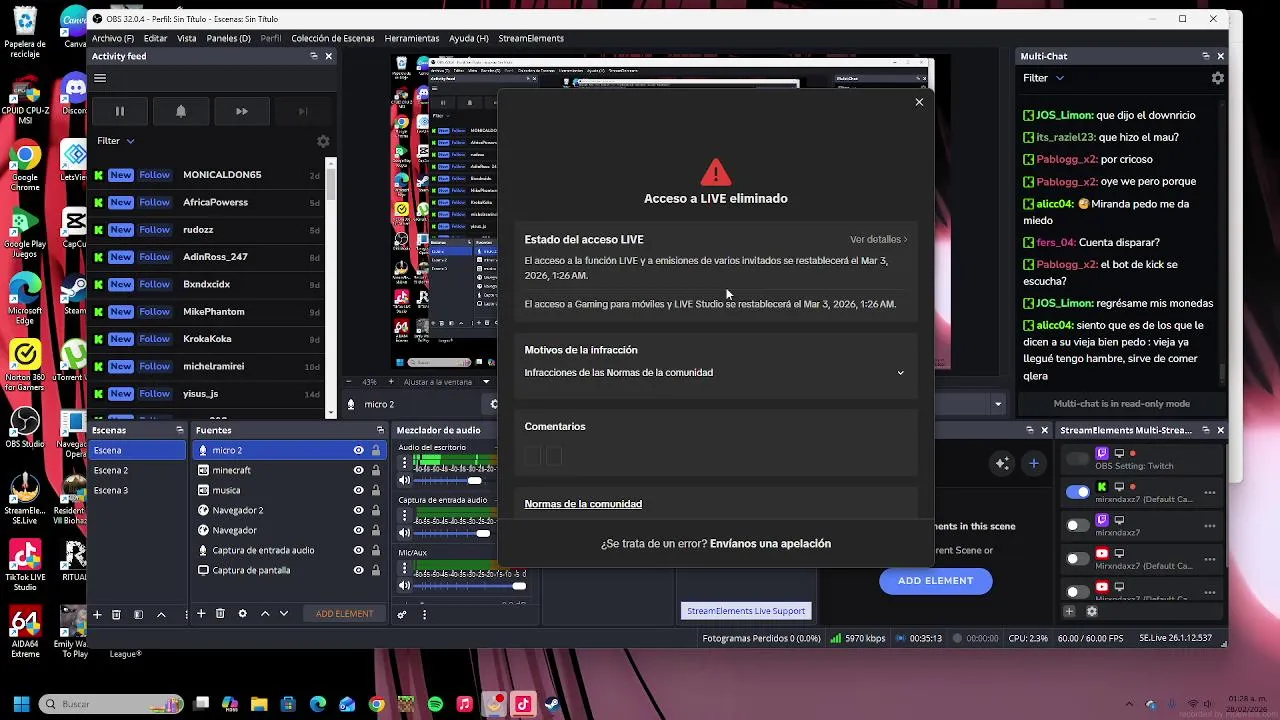1280x720 pixels.
Task: Open source properties gear in Fuentes
Action: pos(242,614)
